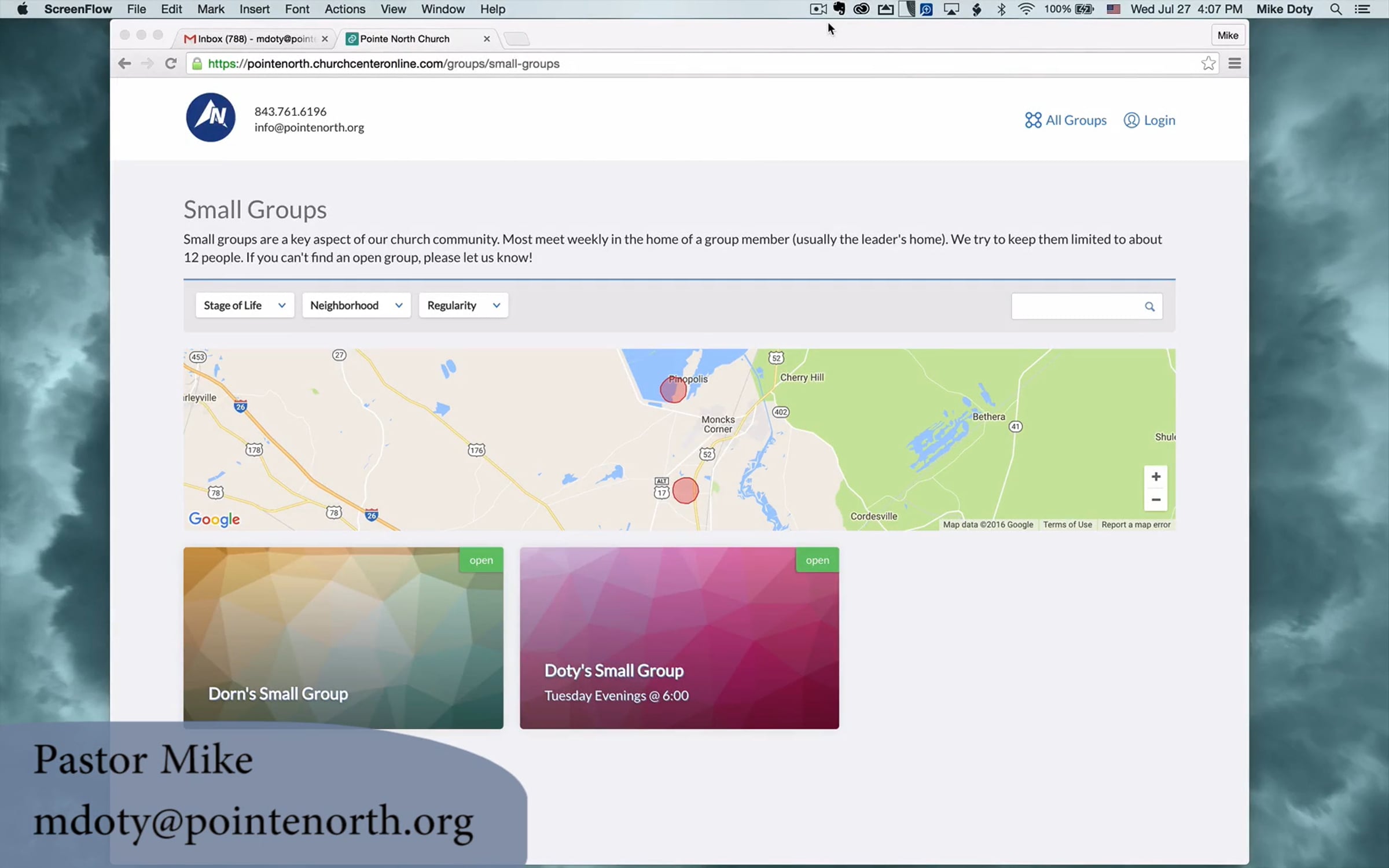The height and width of the screenshot is (868, 1389).
Task: Open the Actions menu in ScreenFlow
Action: [344, 9]
